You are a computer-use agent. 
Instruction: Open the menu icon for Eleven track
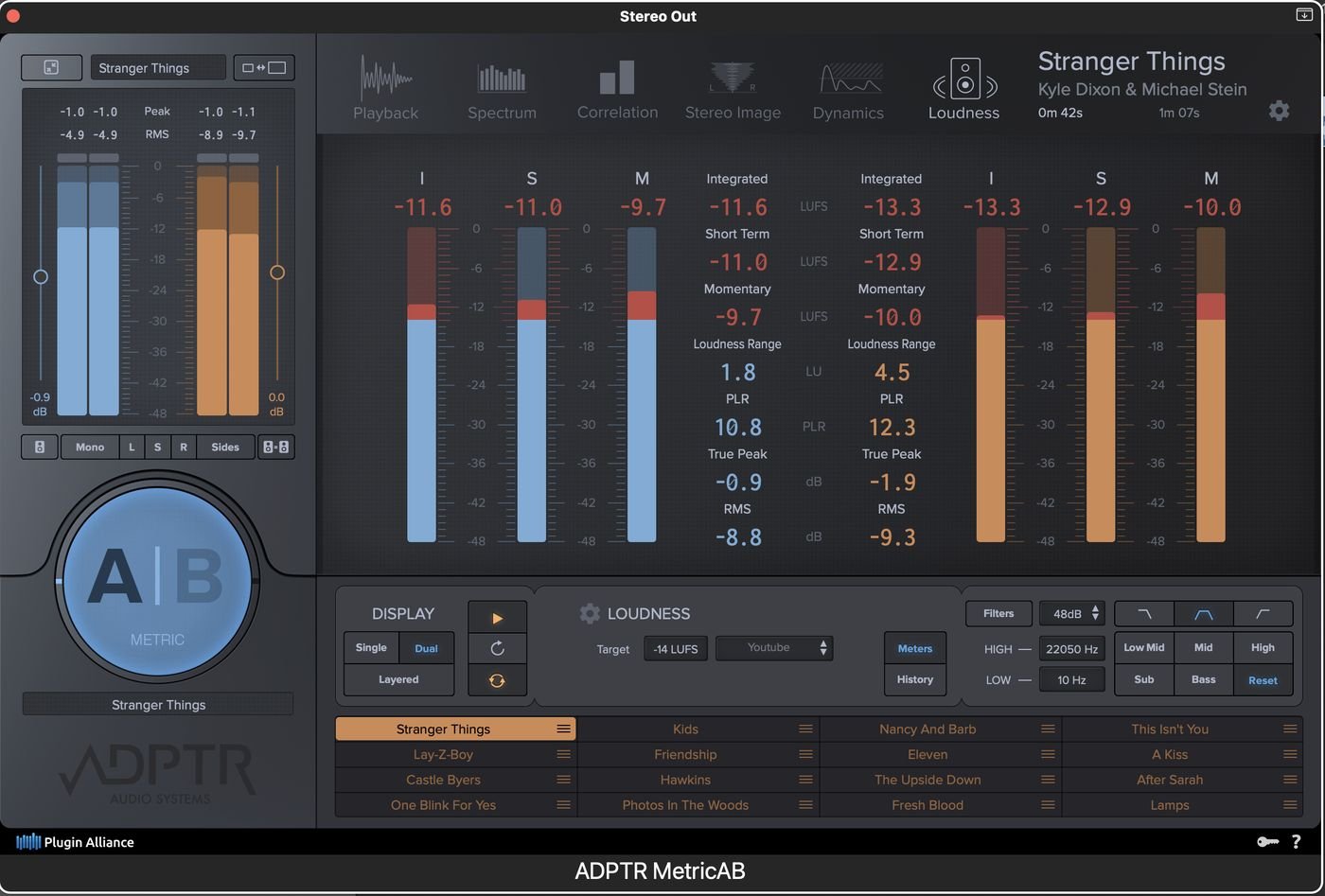1048,754
